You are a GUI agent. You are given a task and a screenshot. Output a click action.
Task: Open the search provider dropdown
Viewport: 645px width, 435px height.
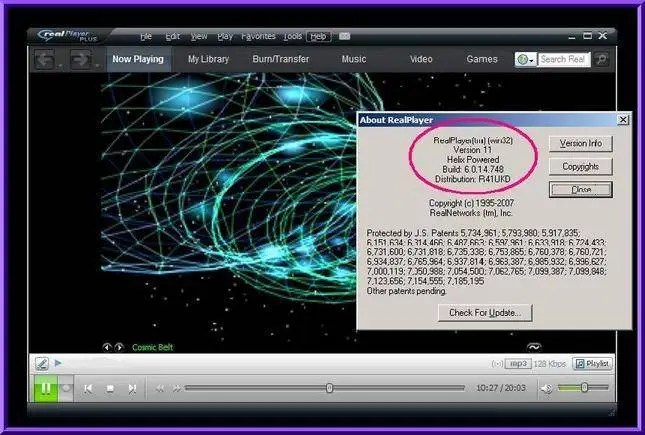tap(525, 60)
